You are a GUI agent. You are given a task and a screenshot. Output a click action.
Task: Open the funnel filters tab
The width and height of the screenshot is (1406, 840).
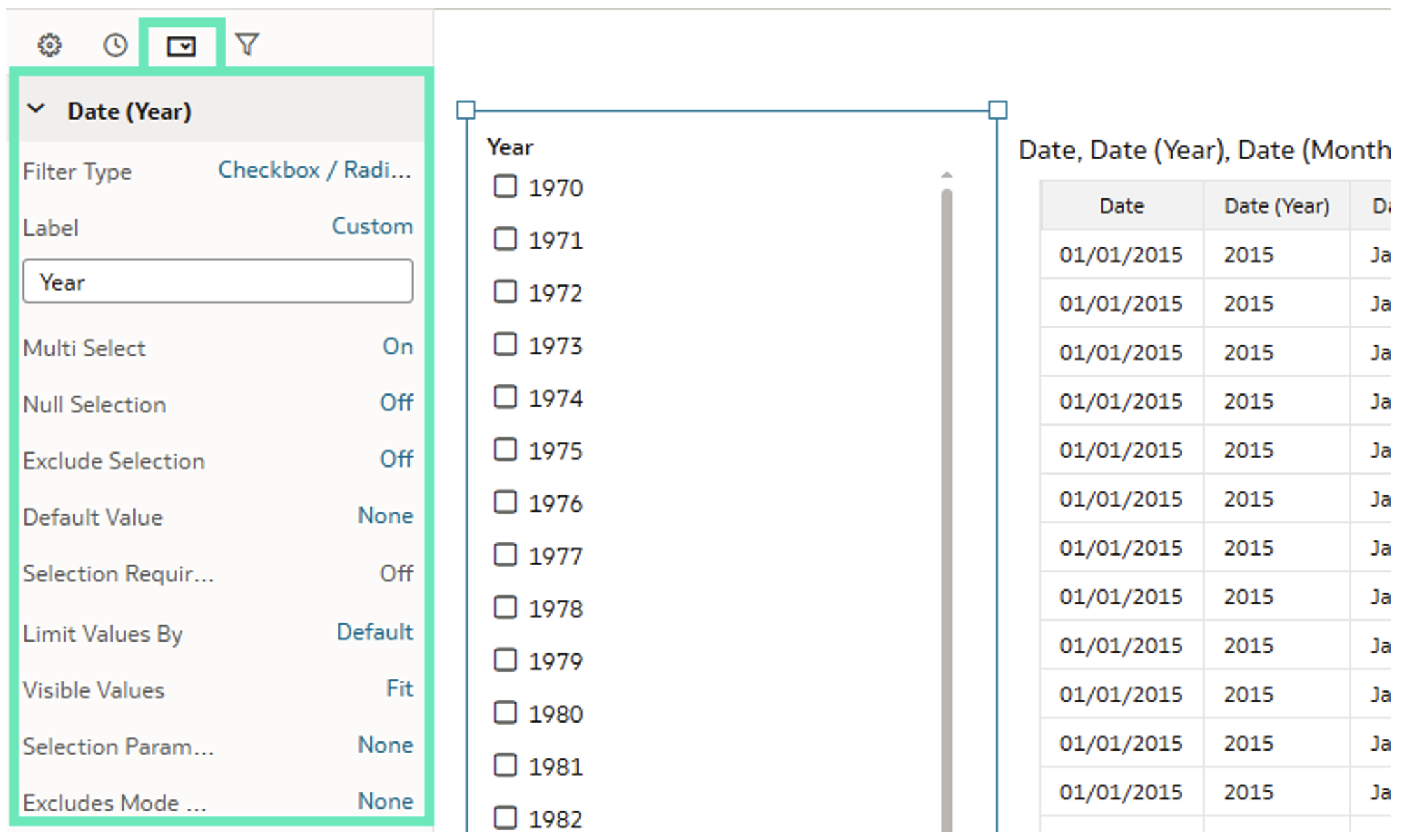[247, 45]
